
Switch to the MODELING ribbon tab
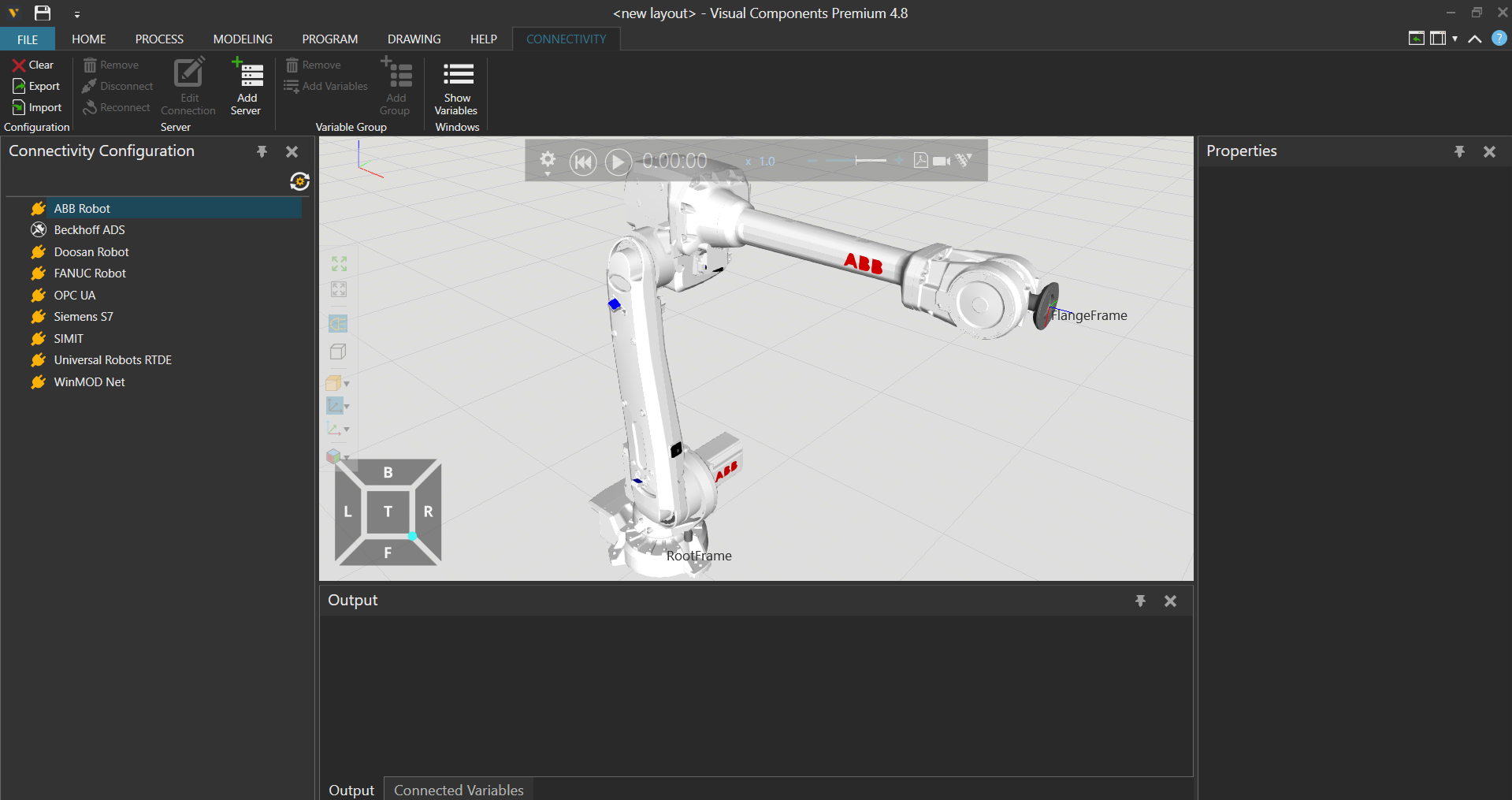tap(243, 39)
